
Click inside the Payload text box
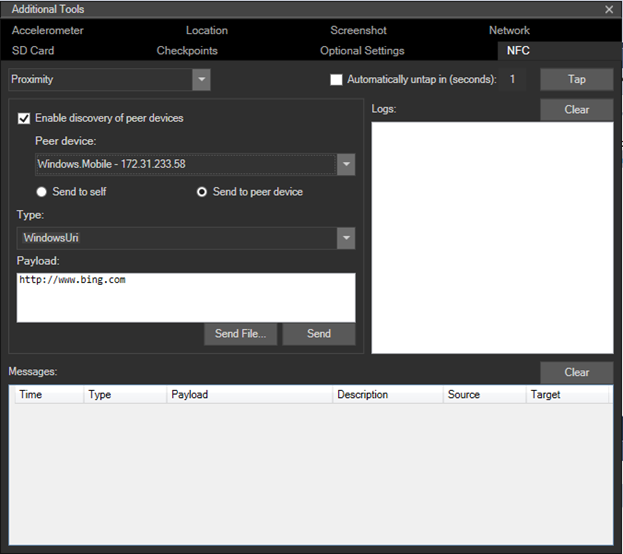[186, 297]
